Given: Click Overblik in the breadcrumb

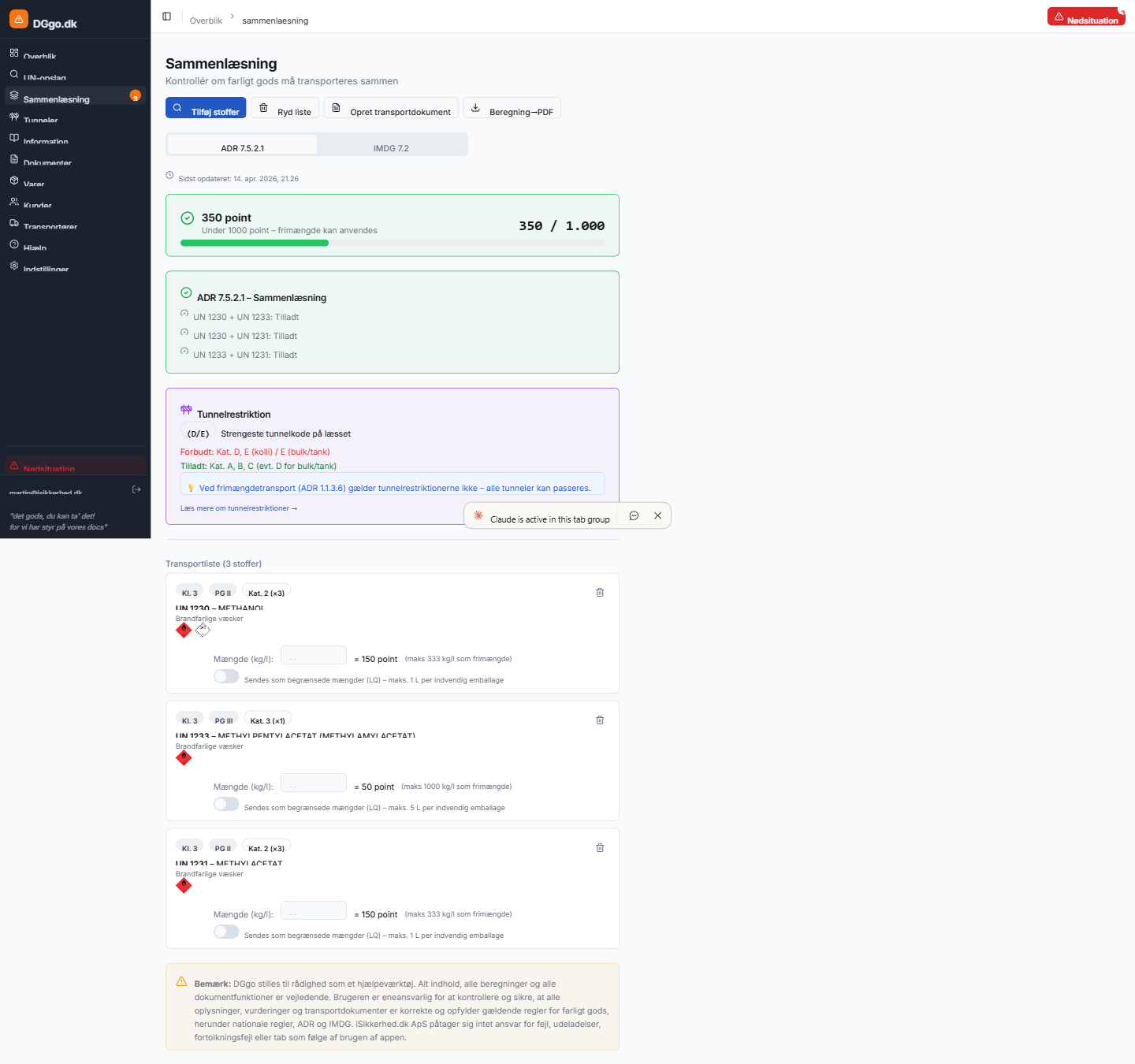Looking at the screenshot, I should [206, 20].
